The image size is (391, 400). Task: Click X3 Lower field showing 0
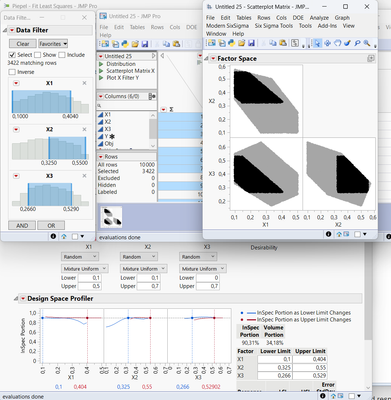coord(208,278)
